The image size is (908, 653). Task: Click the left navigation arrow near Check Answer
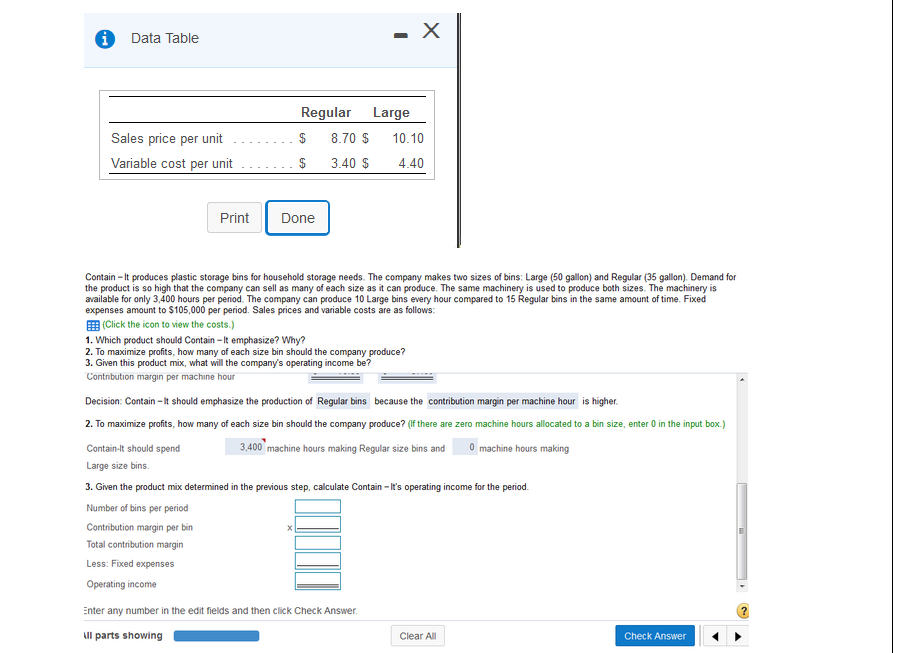pos(716,635)
